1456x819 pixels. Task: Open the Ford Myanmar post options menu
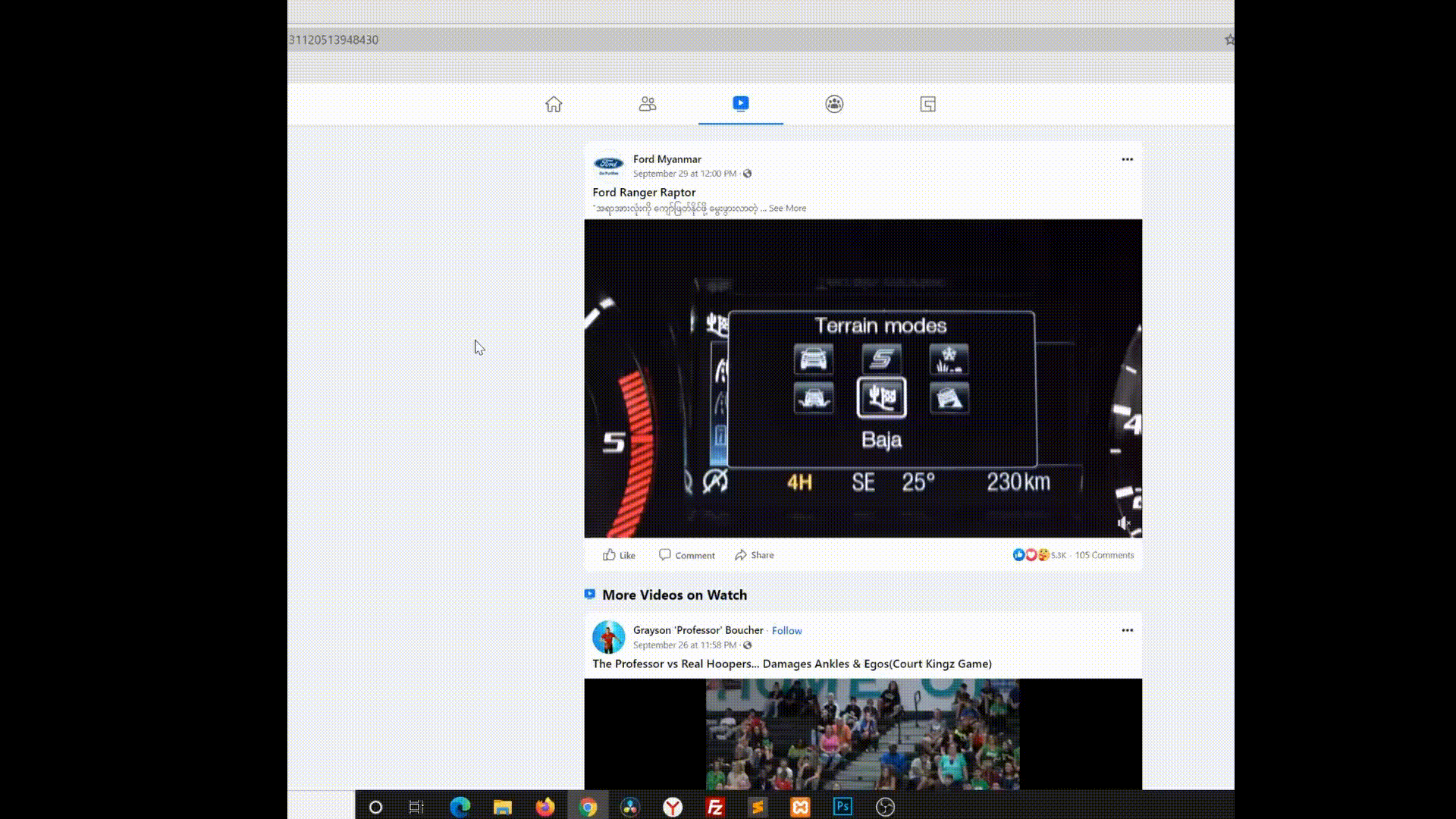[1127, 159]
